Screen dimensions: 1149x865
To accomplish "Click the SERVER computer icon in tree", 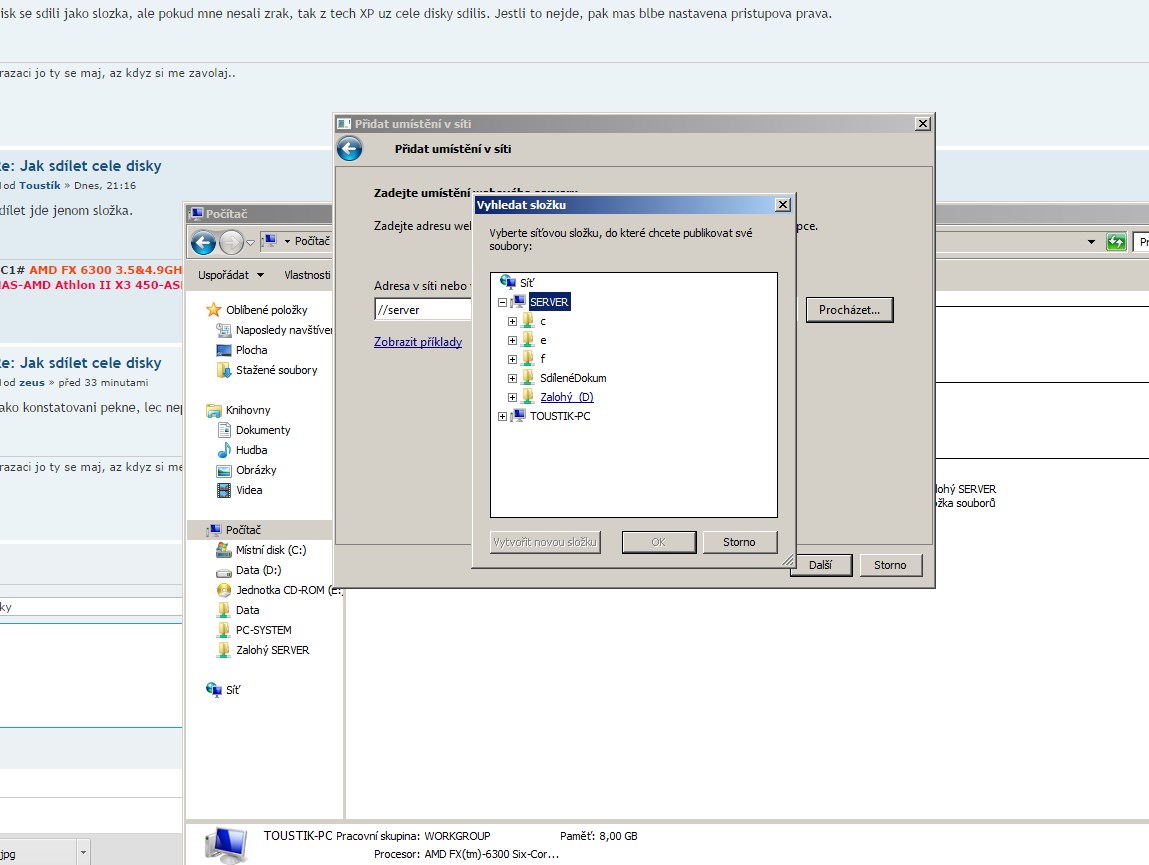I will coord(518,301).
